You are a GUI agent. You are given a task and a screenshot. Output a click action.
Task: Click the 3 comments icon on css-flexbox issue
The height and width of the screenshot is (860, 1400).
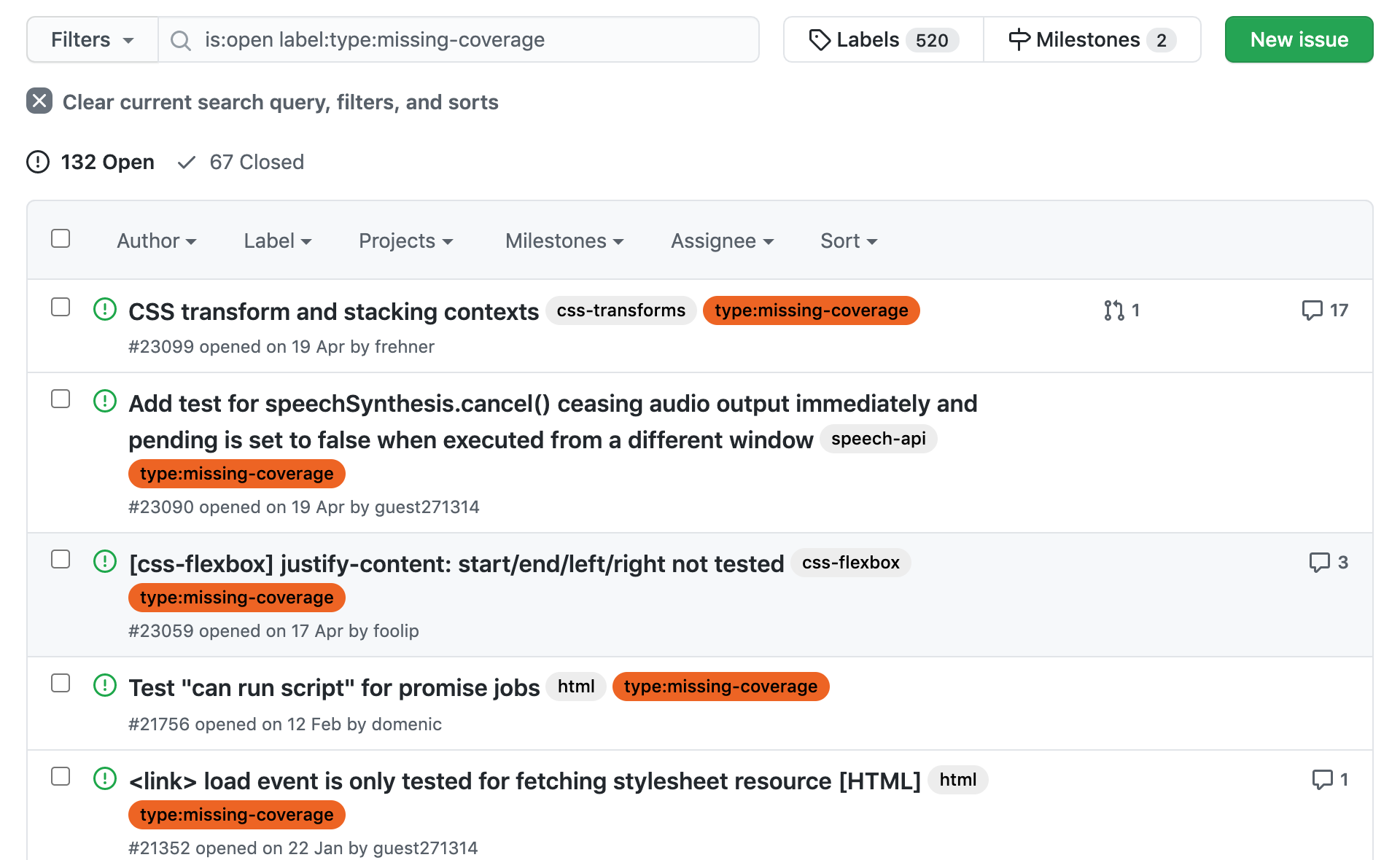pos(1319,563)
